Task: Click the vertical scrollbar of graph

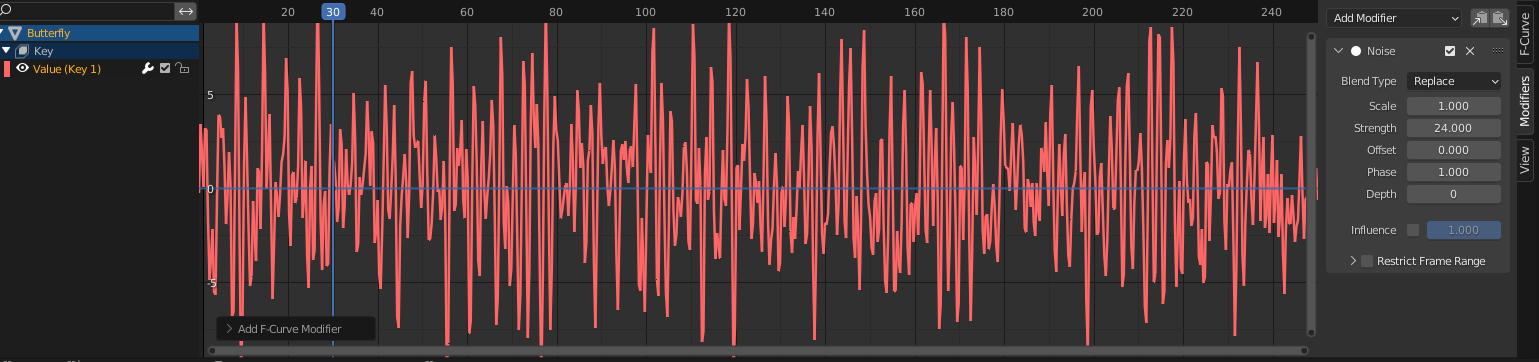Action: [1311, 185]
